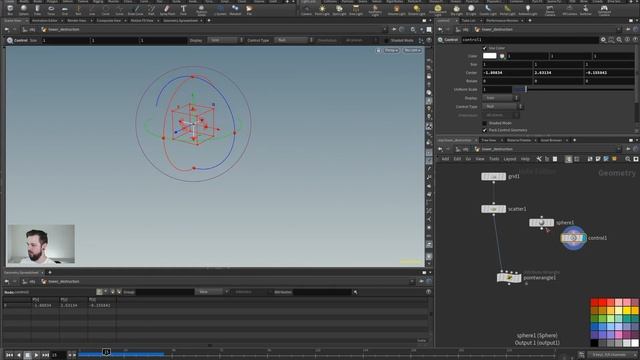Select the File shelf tool

tap(249, 9)
